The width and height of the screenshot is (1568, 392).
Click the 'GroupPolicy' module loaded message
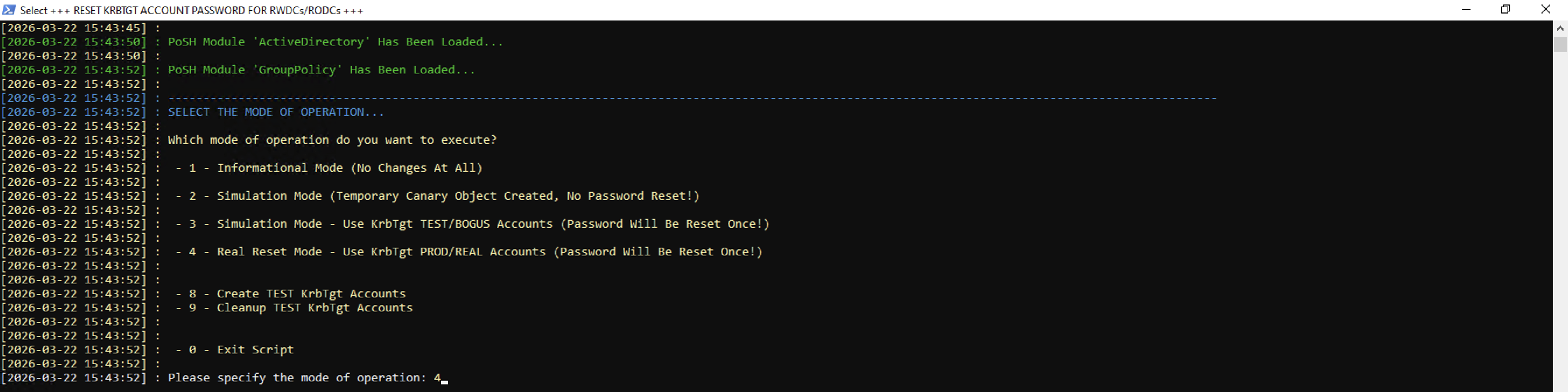click(x=322, y=70)
